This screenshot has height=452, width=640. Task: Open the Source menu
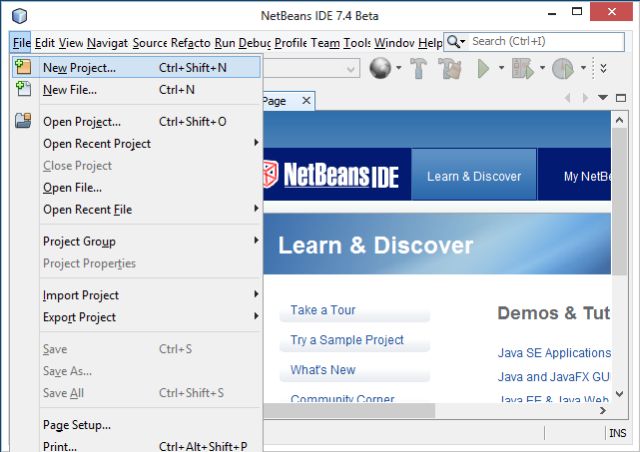click(150, 42)
